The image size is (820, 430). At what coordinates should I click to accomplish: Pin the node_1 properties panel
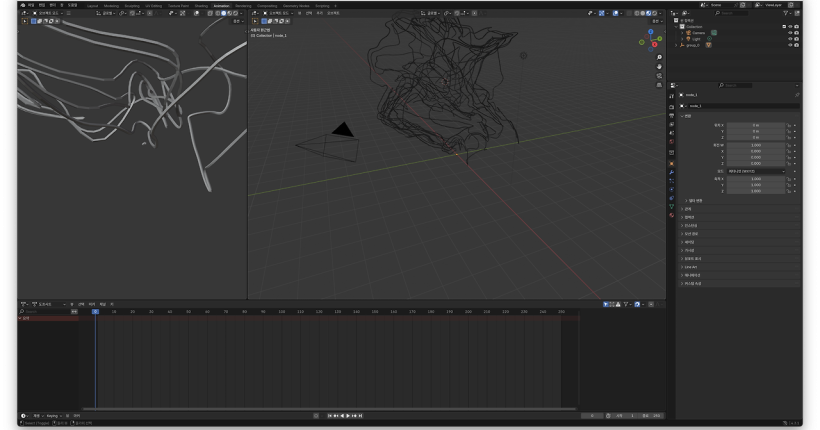tap(797, 95)
